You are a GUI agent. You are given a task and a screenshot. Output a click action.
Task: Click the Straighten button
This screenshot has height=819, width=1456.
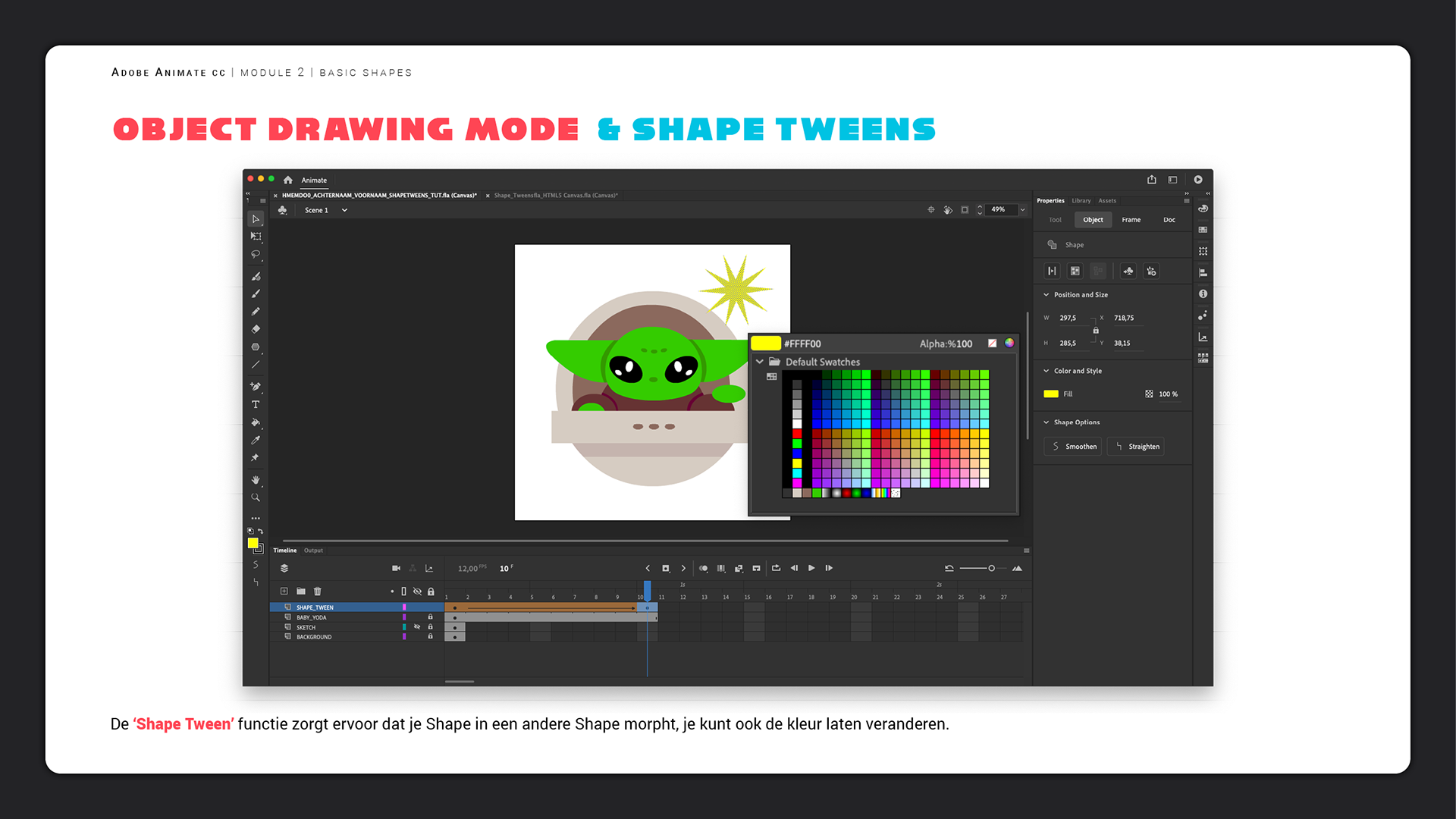(x=1136, y=447)
